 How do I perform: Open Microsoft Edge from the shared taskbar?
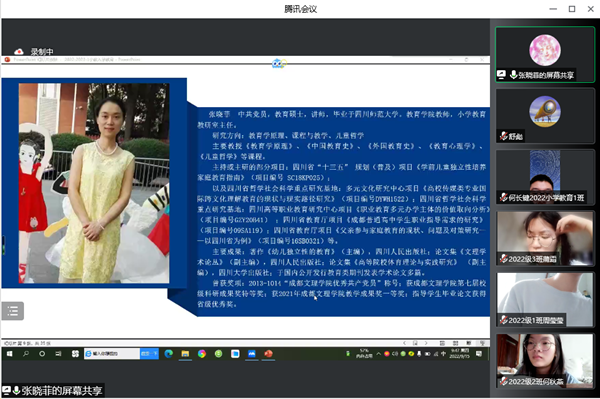(169, 354)
